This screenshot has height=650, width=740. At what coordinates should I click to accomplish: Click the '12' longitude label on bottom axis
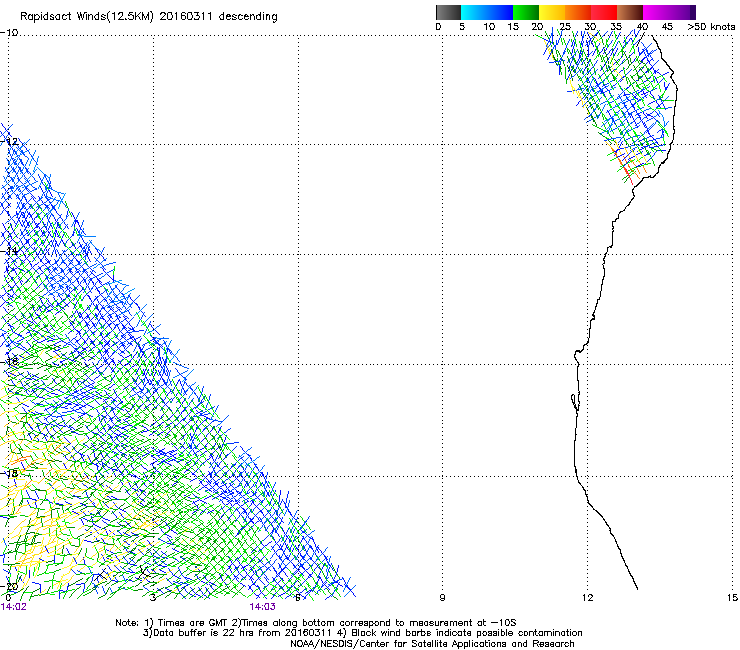tap(587, 598)
